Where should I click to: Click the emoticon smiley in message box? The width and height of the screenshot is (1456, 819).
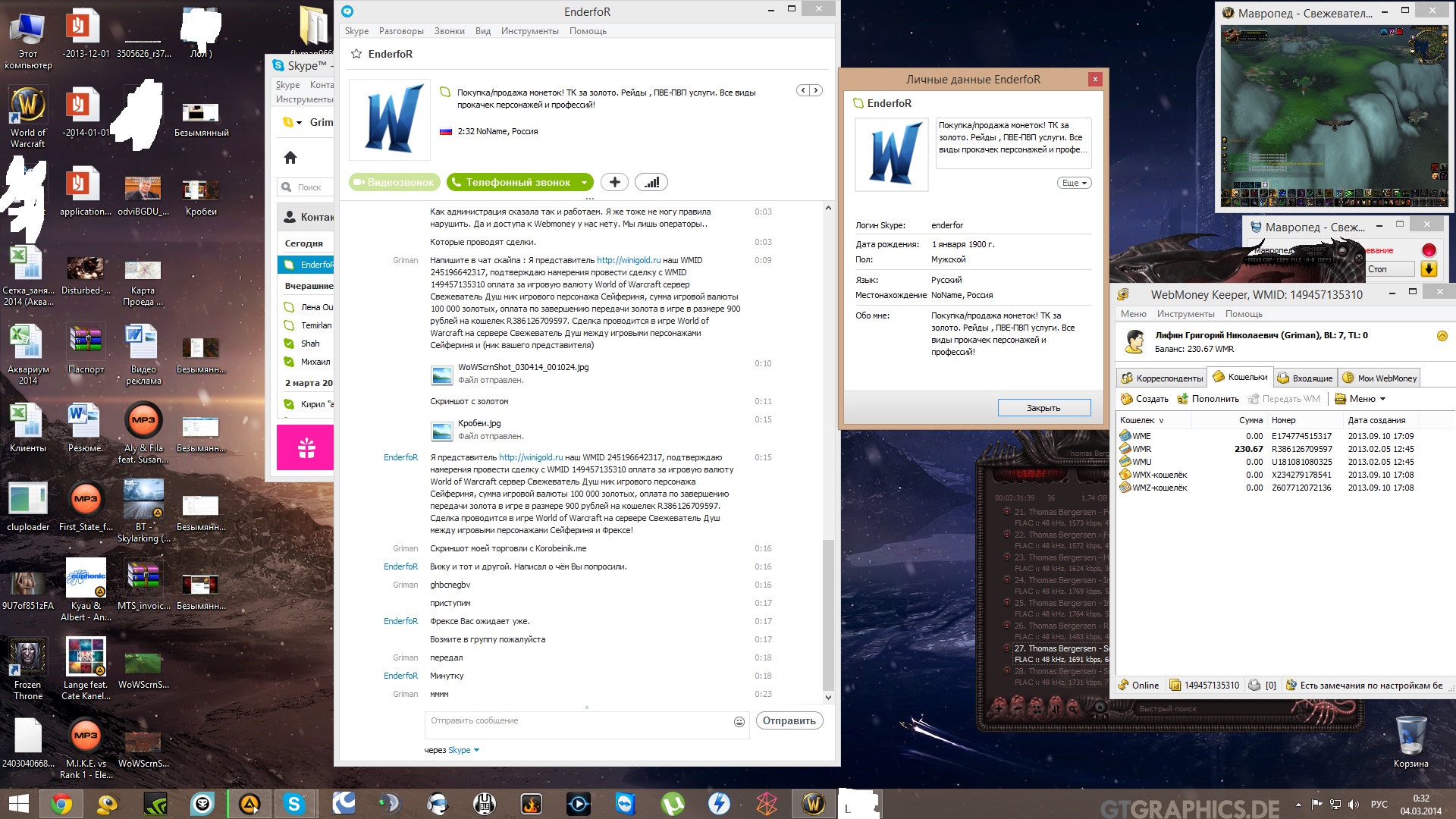(x=739, y=722)
